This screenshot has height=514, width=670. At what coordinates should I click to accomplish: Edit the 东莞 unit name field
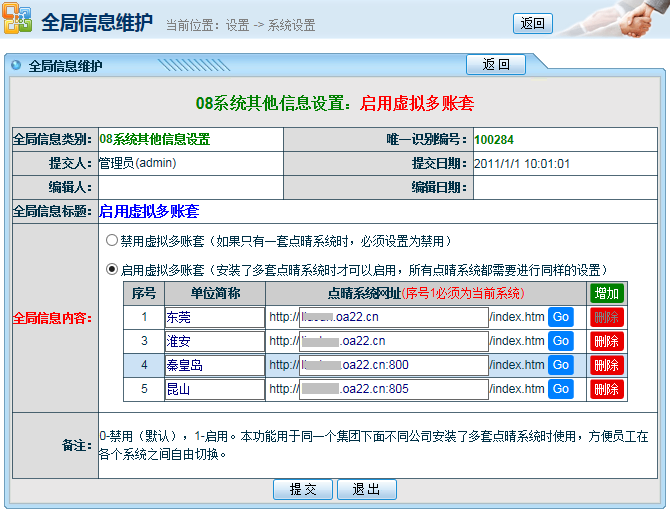tap(213, 317)
